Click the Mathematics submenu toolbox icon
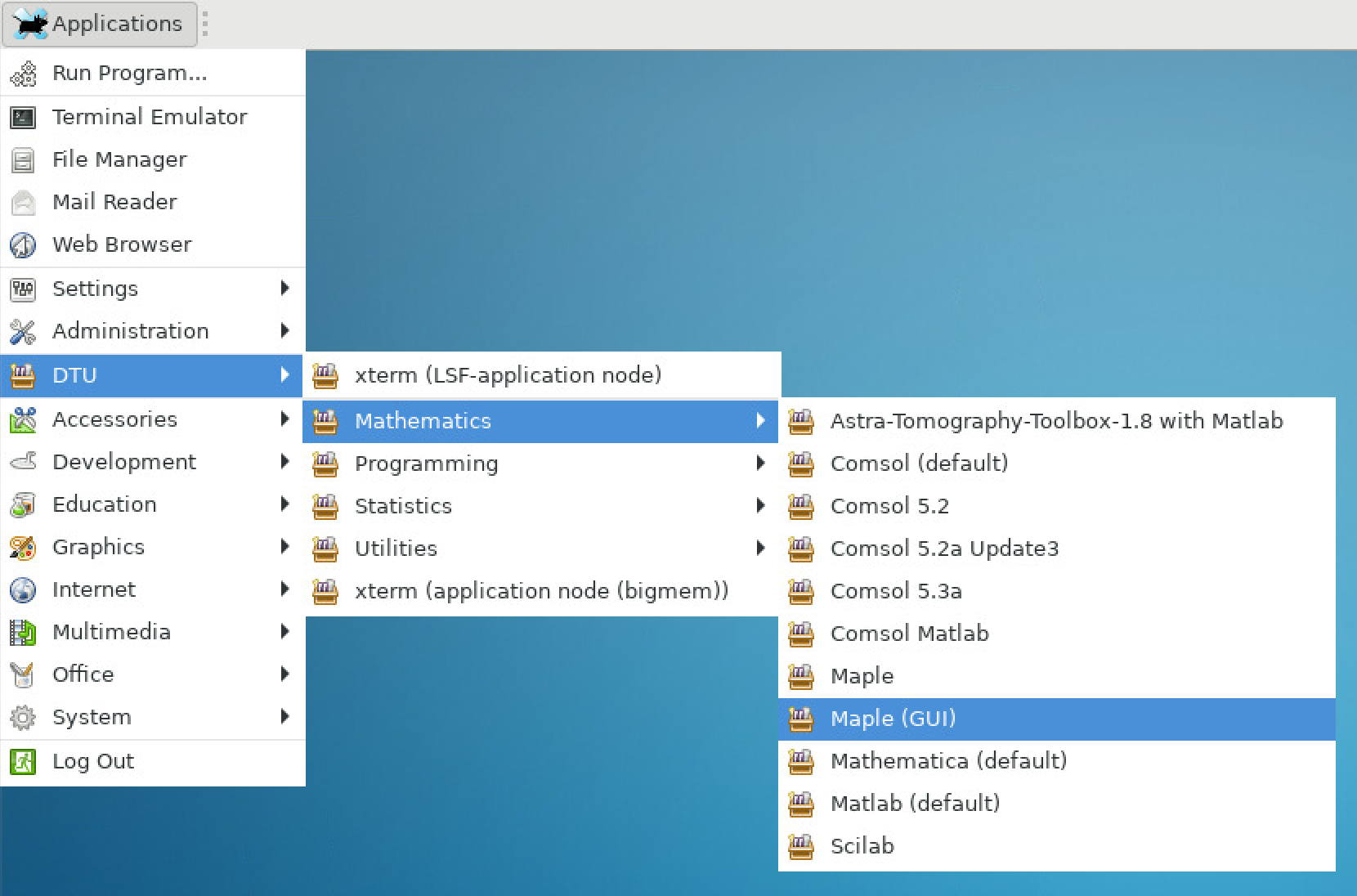The image size is (1357, 896). [x=325, y=422]
